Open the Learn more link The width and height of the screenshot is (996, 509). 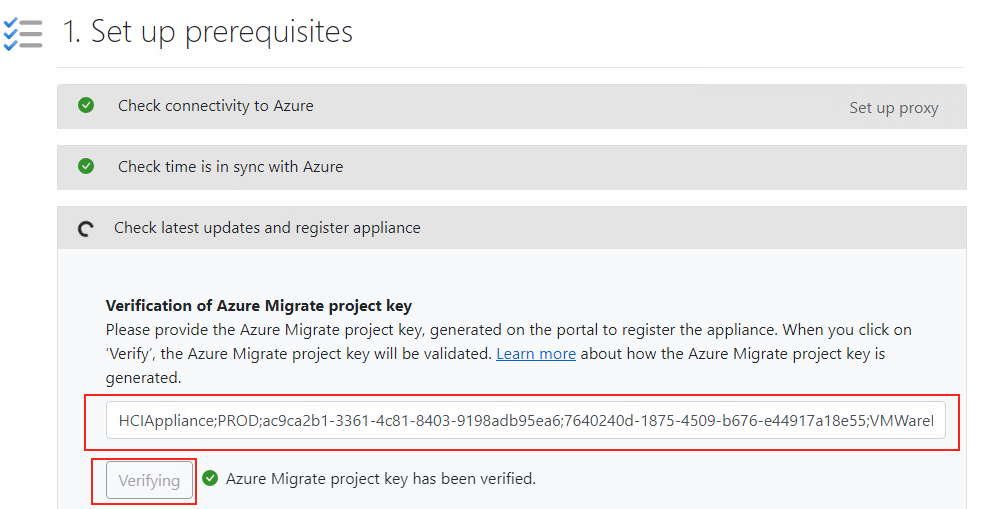[536, 354]
